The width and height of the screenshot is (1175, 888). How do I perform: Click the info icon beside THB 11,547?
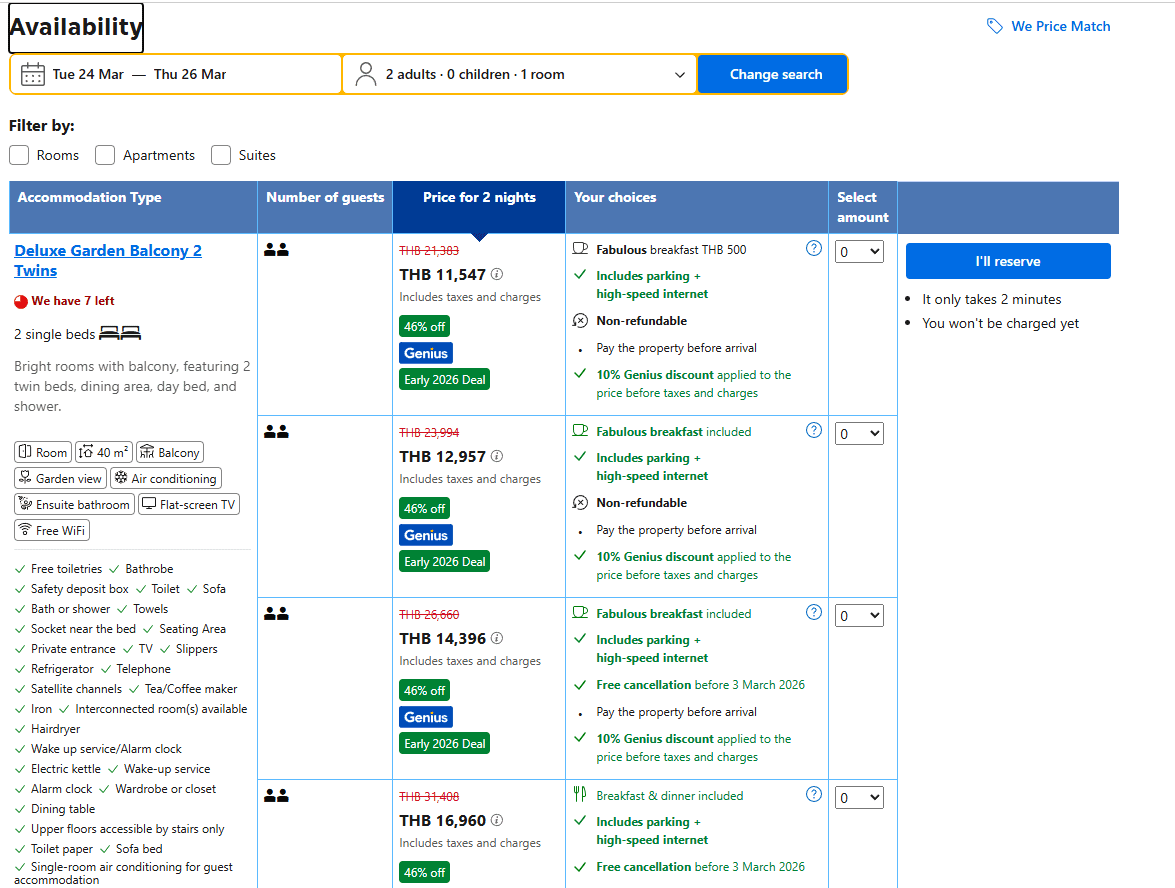496,275
